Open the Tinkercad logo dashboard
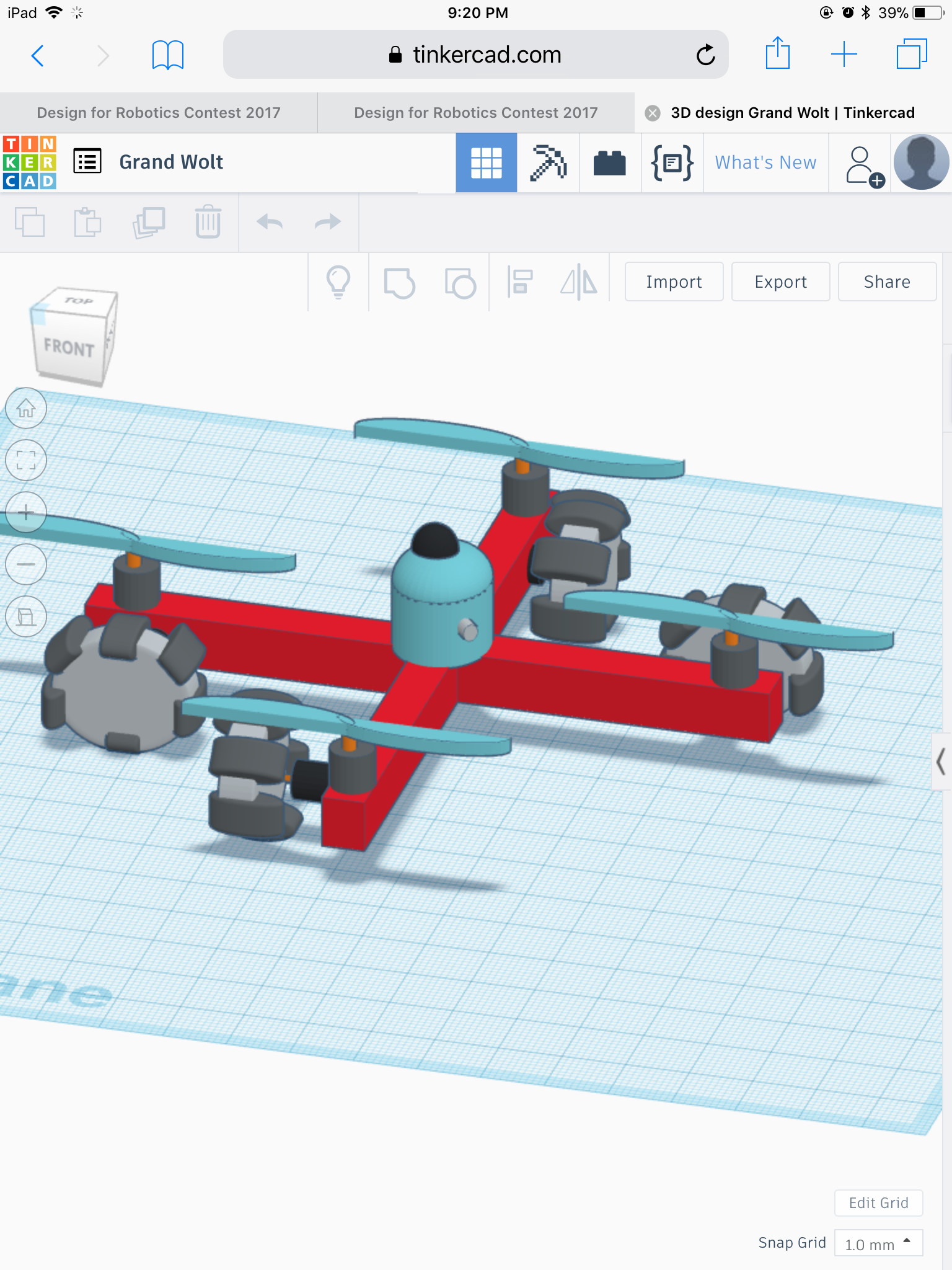952x1270 pixels. point(30,162)
